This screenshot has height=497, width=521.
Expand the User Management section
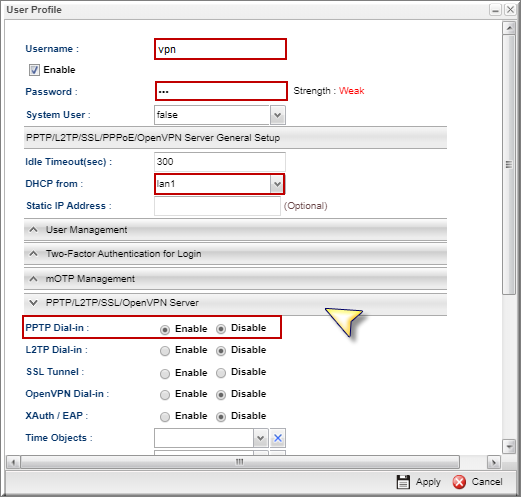pyautogui.click(x=235, y=230)
